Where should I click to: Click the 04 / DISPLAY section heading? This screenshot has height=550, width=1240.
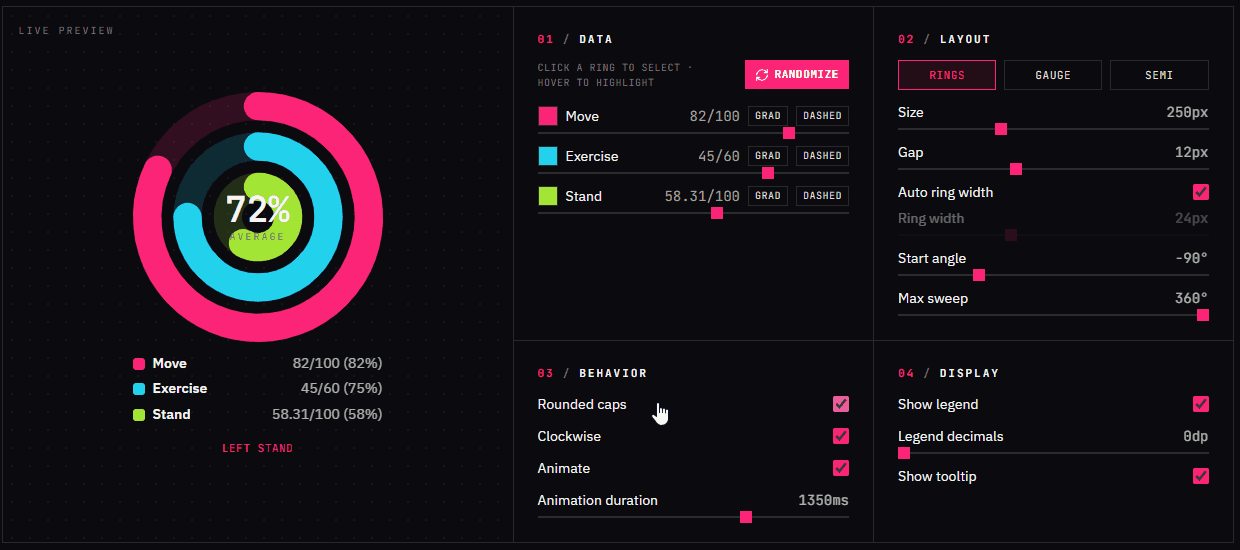(948, 373)
